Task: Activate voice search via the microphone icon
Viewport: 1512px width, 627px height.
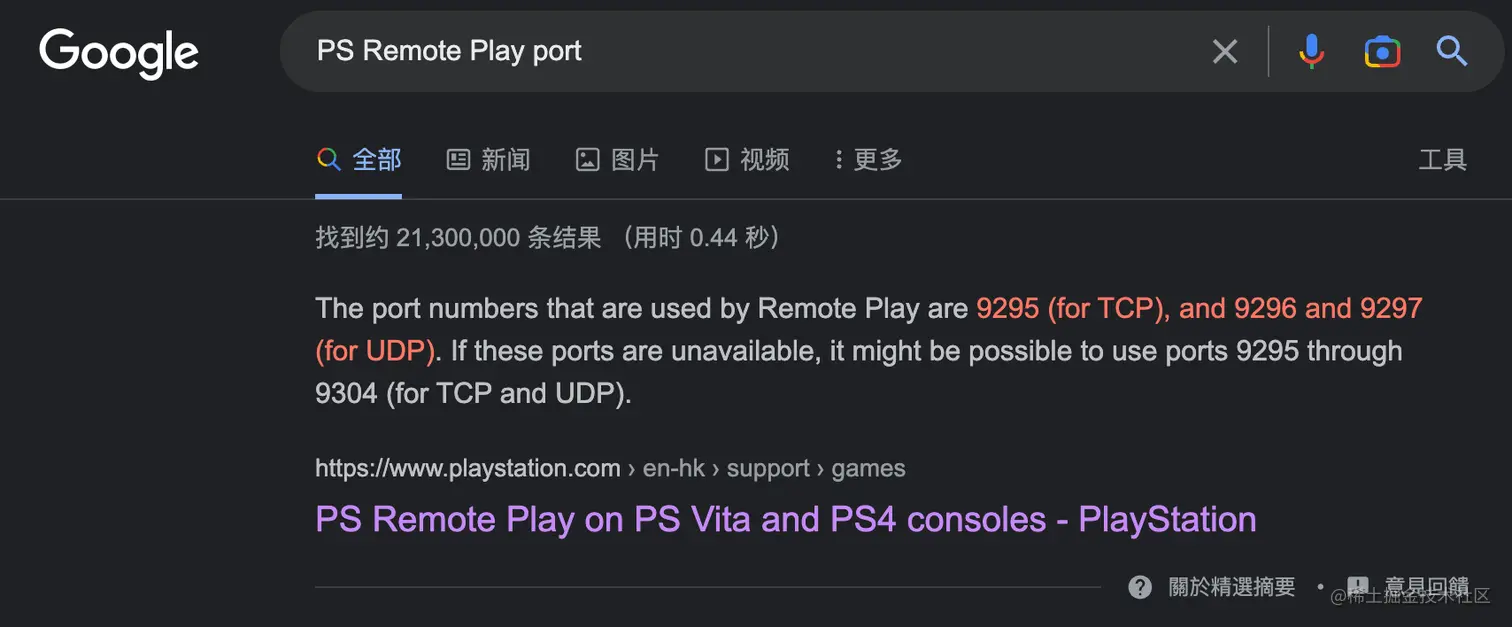Action: tap(1311, 51)
